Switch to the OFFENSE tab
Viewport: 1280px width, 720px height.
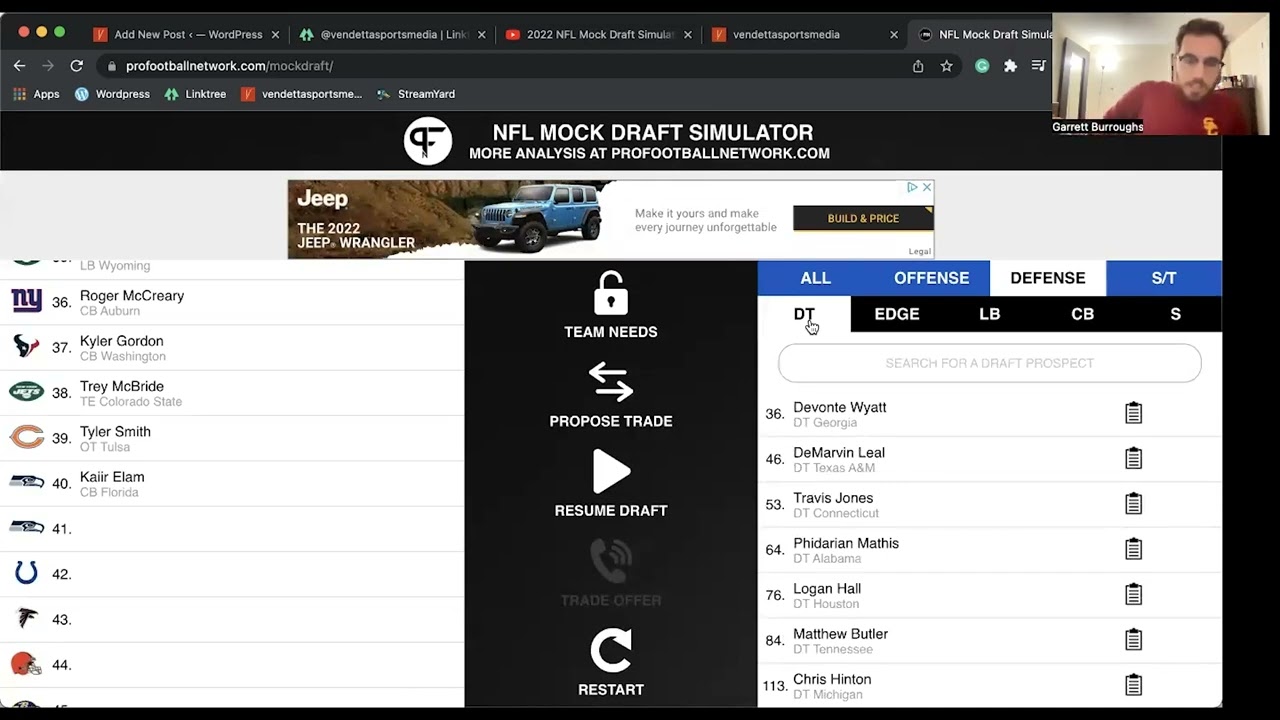[x=931, y=278]
